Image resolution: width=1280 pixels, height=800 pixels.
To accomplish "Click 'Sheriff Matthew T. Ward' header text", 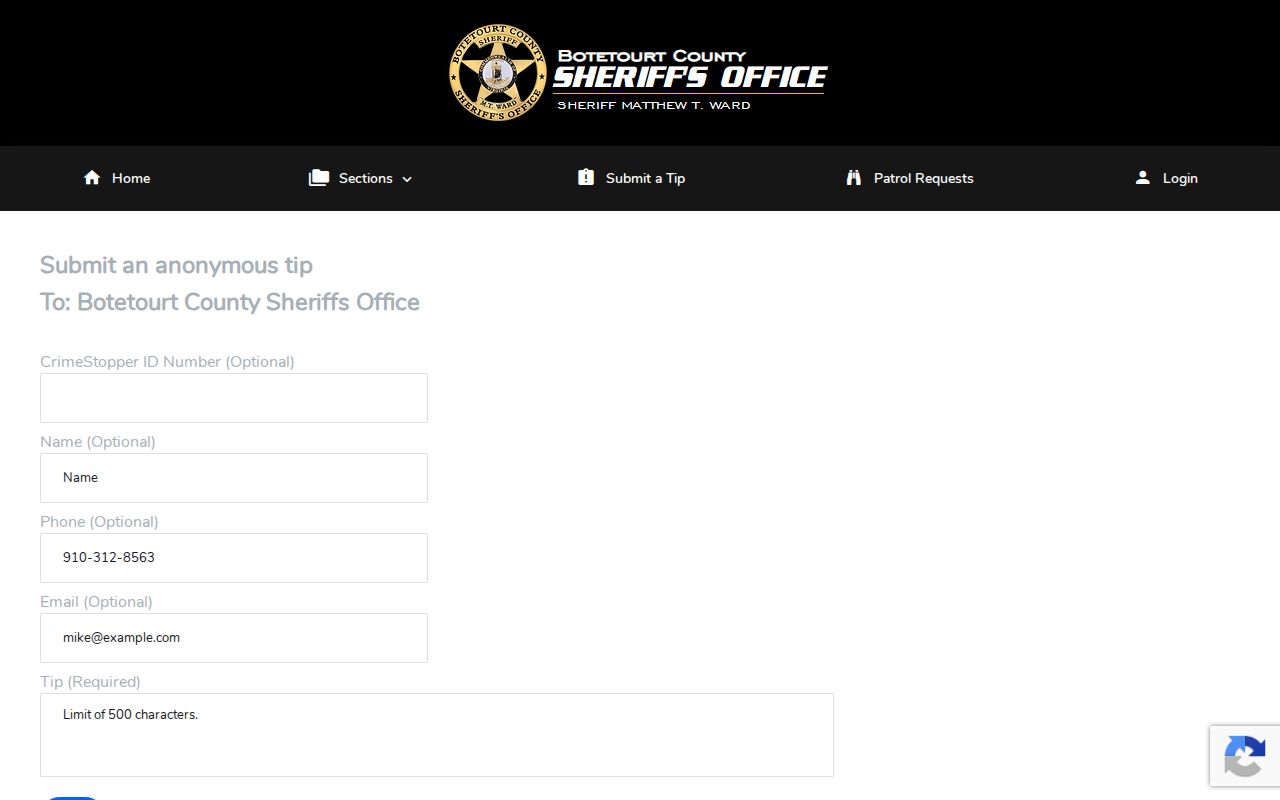I will click(653, 105).
